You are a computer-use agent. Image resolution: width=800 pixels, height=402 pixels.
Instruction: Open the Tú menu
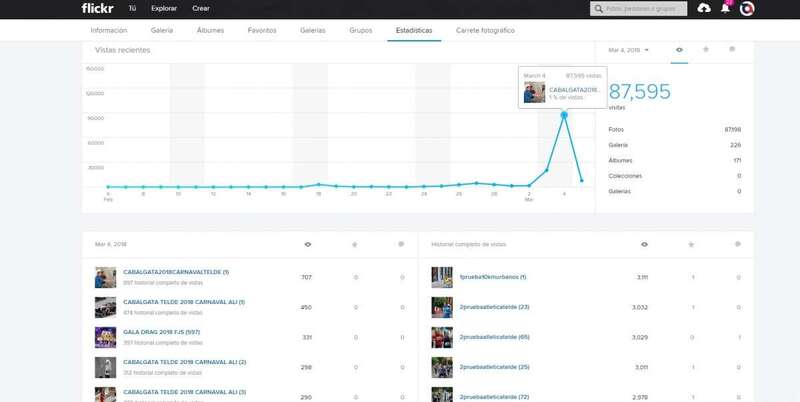point(131,8)
